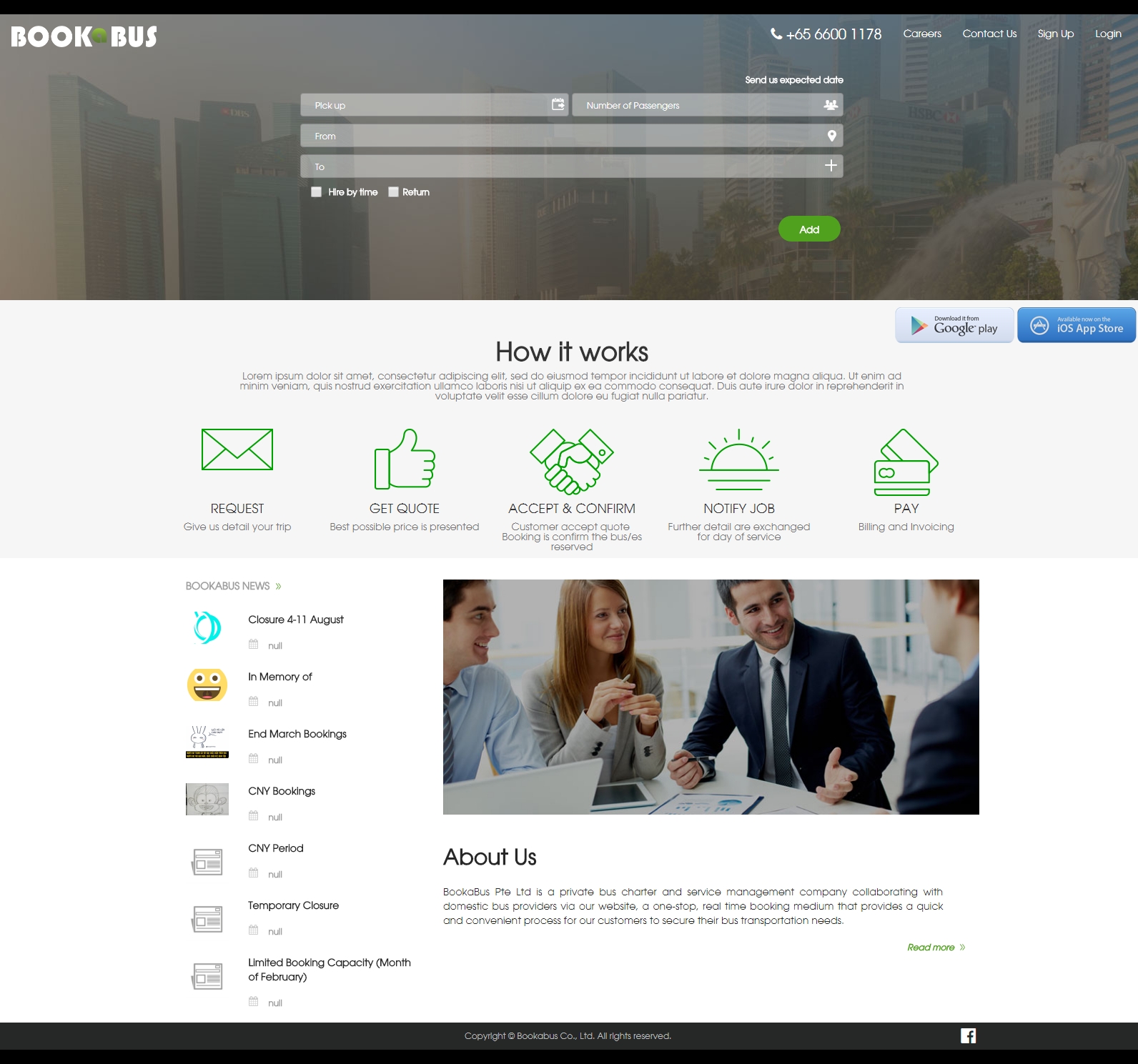The width and height of the screenshot is (1138, 1064).
Task: Click into the To destination field
Action: point(572,166)
